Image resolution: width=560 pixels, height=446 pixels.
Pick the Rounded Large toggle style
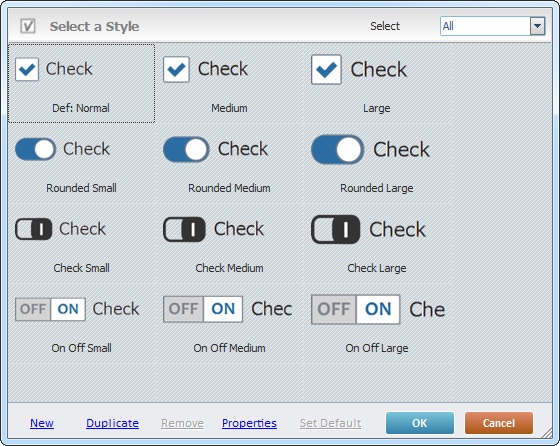[x=377, y=164]
